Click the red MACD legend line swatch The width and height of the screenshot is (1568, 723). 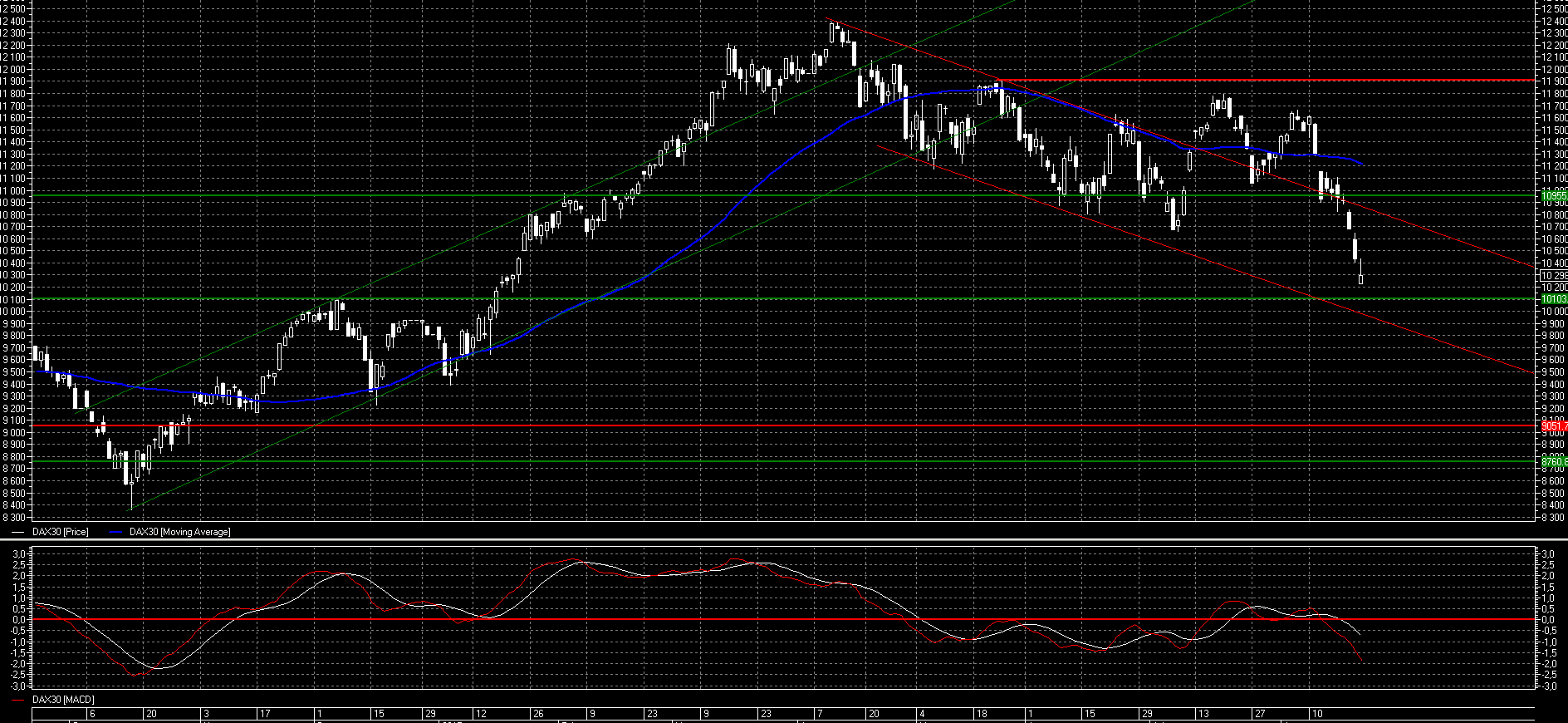coord(17,700)
